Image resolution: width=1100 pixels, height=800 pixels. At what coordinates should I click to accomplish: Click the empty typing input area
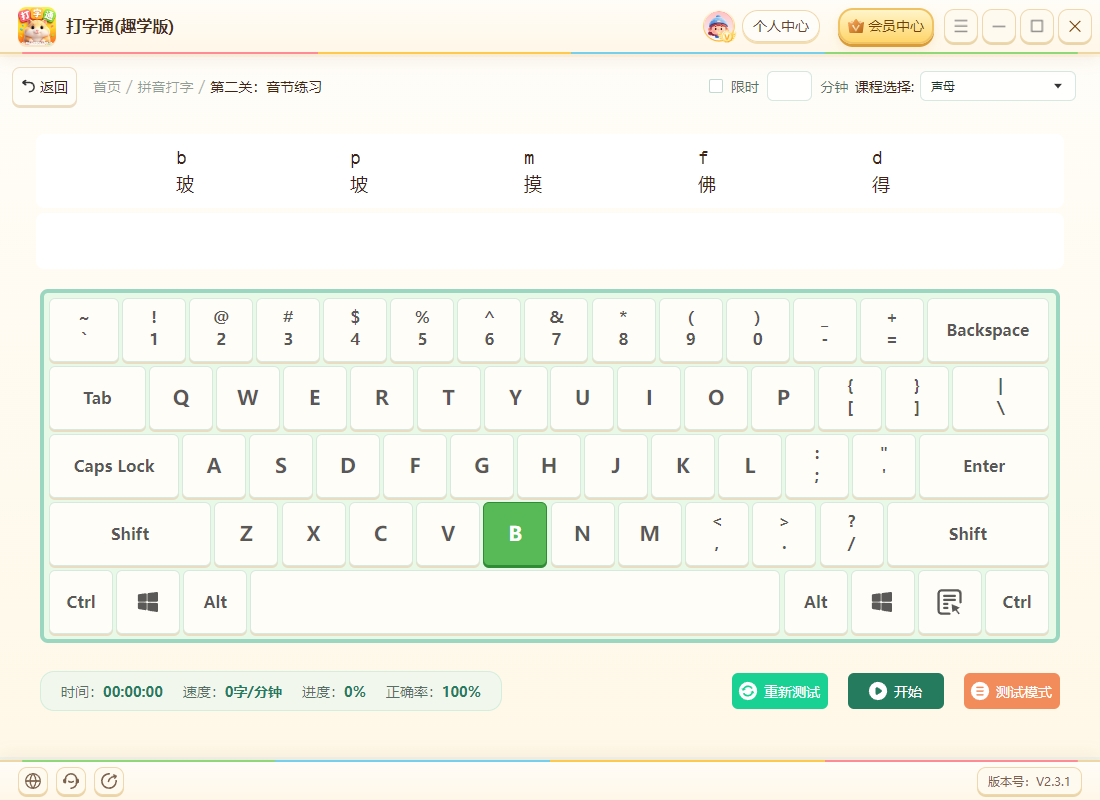coord(550,241)
